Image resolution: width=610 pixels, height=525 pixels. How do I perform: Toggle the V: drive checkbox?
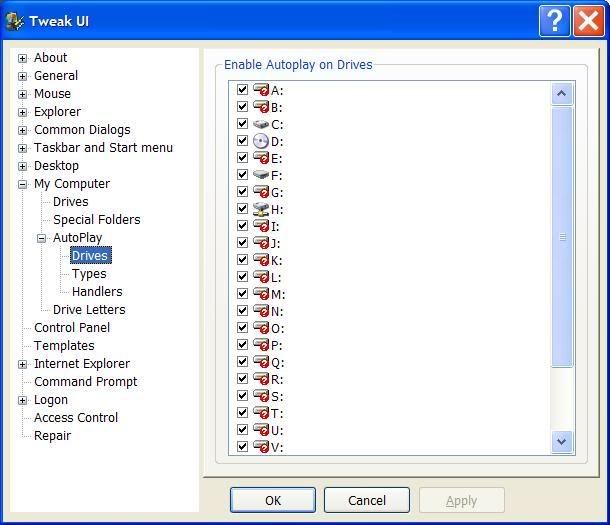242,446
